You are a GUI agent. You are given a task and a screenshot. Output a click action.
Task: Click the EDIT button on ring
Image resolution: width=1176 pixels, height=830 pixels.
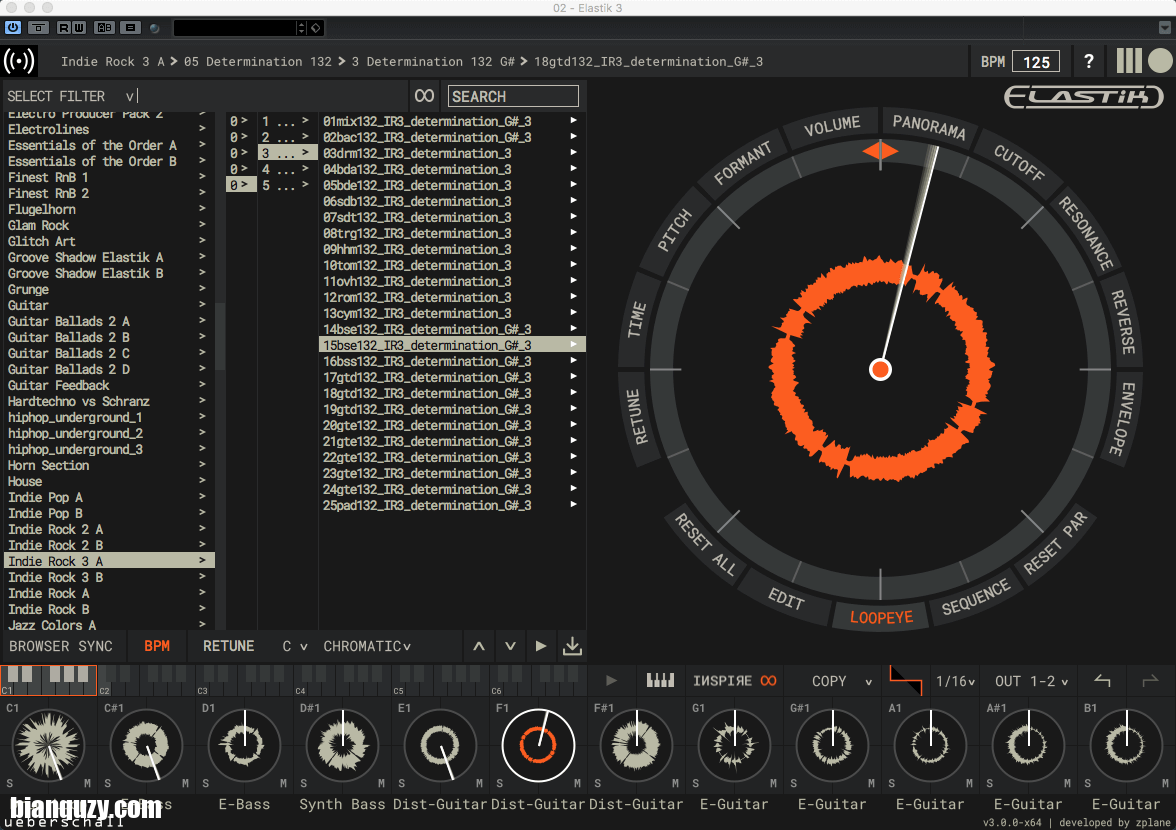[786, 598]
